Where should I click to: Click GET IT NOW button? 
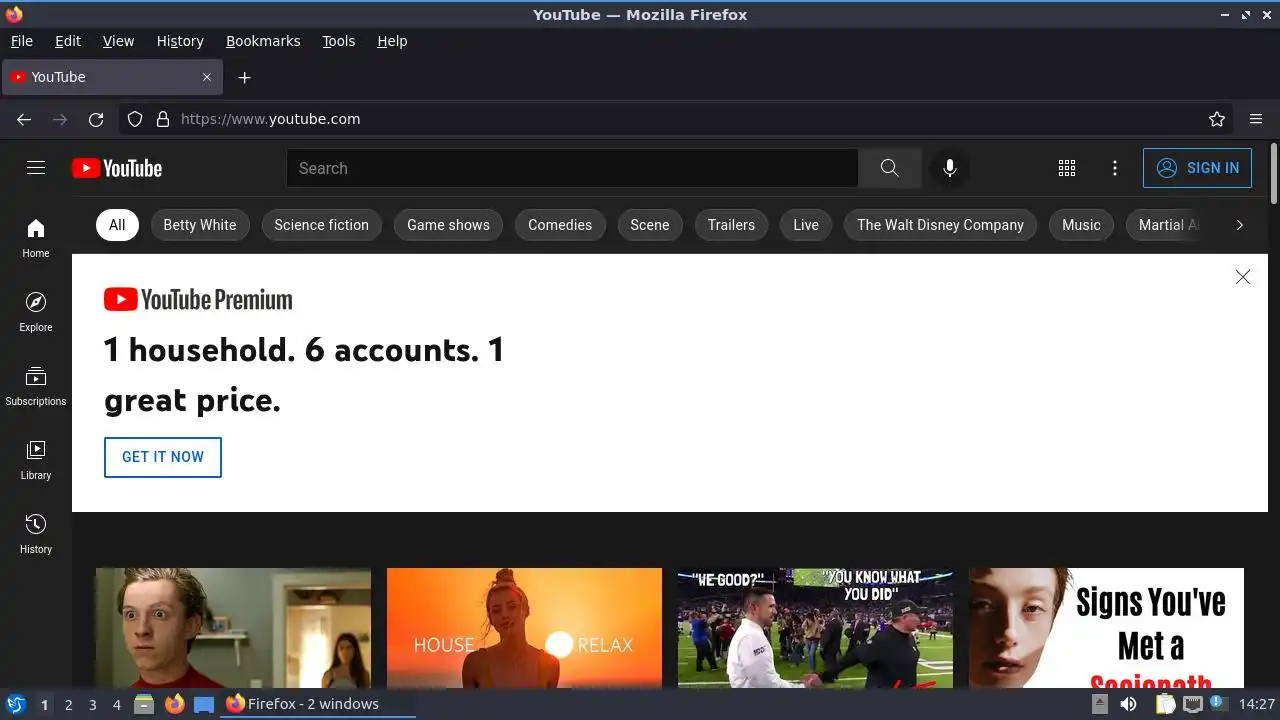pos(163,457)
